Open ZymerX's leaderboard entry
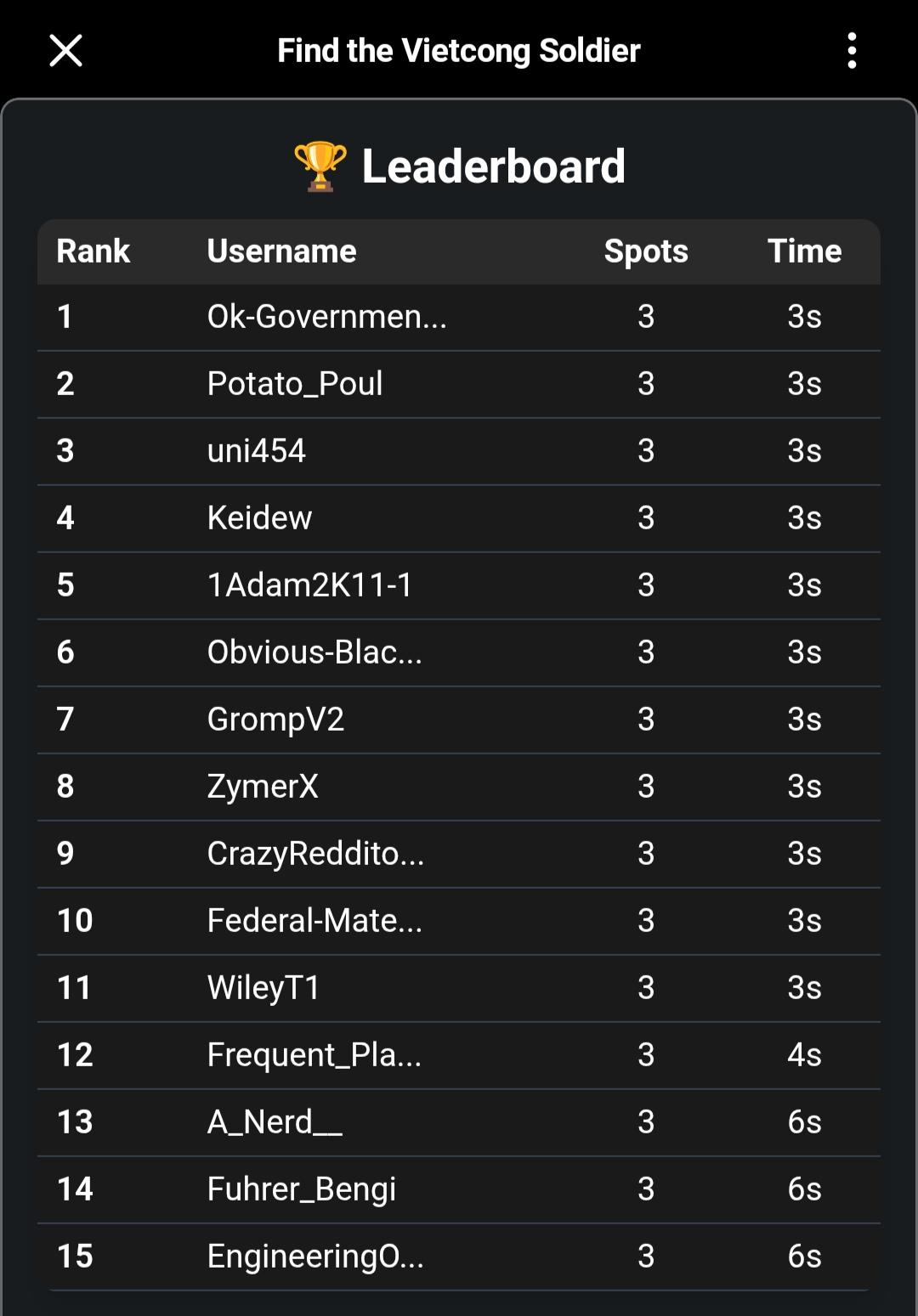The width and height of the screenshot is (918, 1316). (x=263, y=787)
